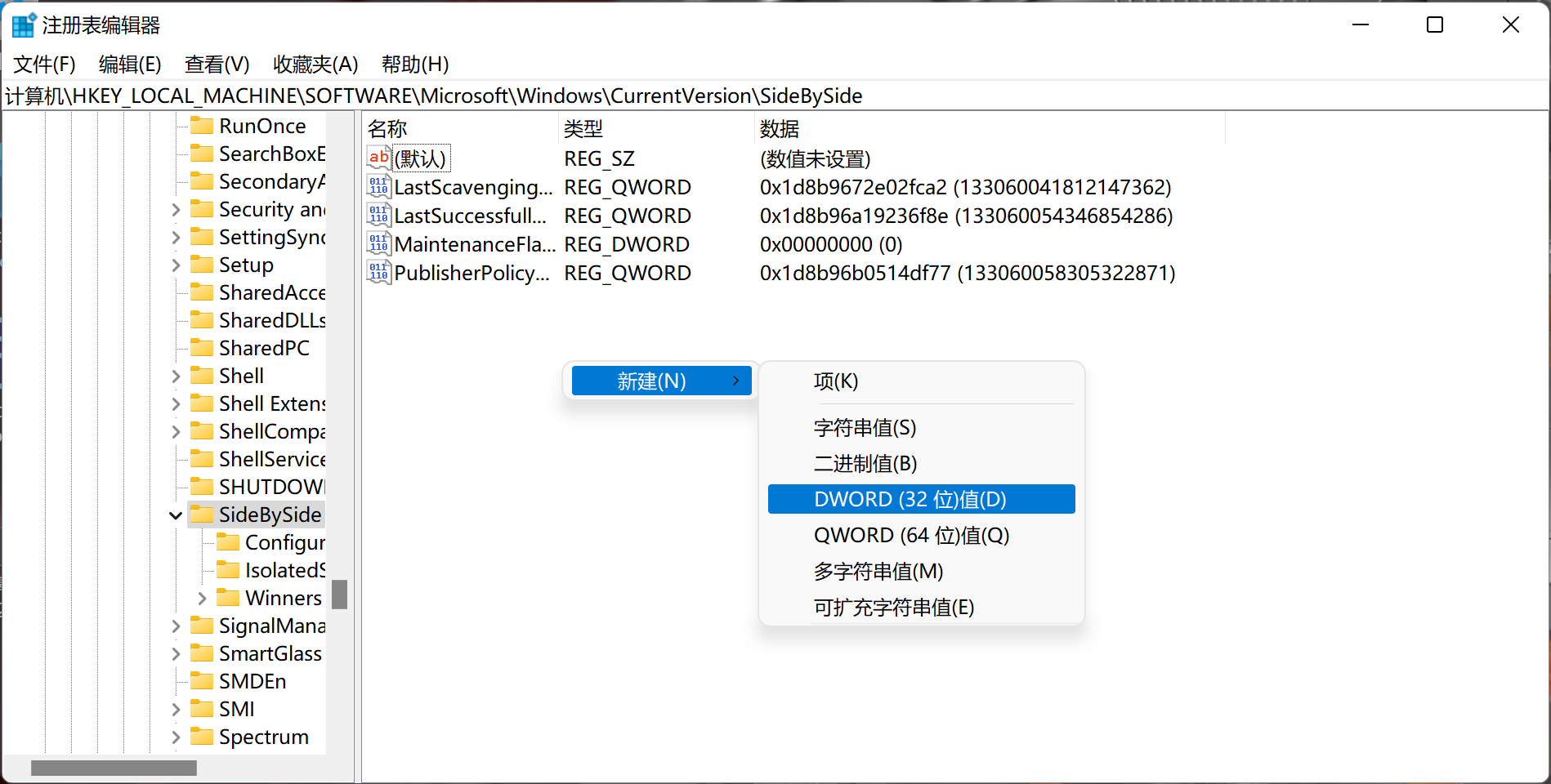Viewport: 1551px width, 784px height.
Task: Click the 数据 column header
Action: pos(990,128)
